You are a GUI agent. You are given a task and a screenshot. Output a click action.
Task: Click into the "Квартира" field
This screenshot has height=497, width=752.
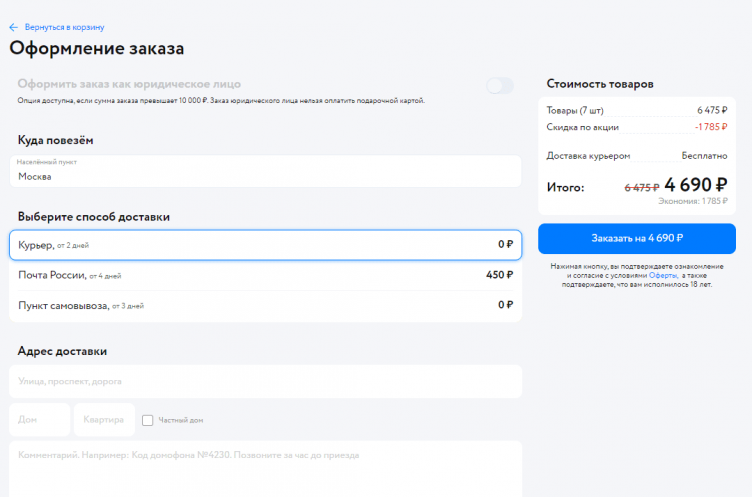[x=104, y=420]
